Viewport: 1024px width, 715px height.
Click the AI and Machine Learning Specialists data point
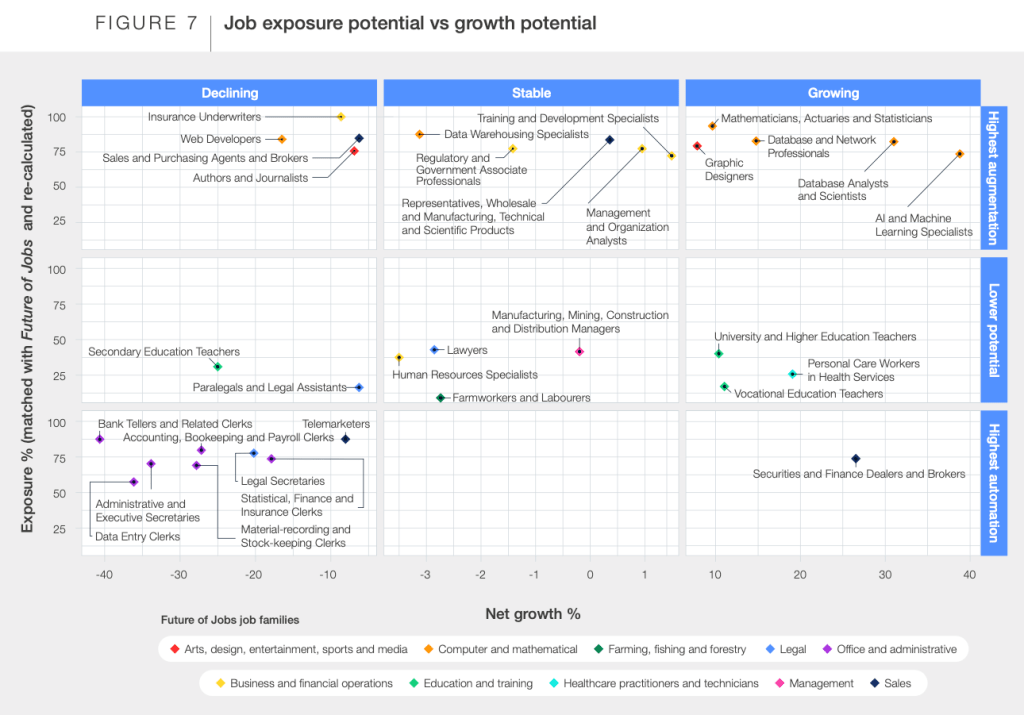tap(959, 154)
